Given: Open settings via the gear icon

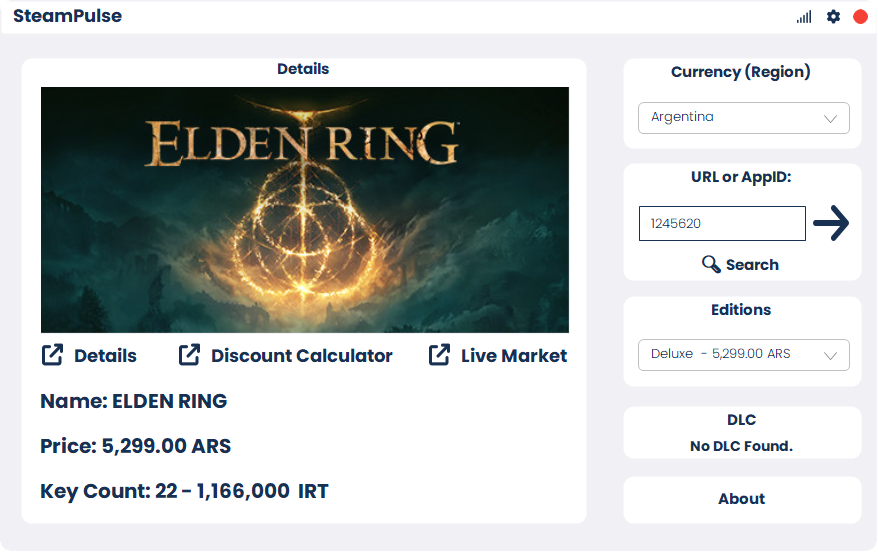Looking at the screenshot, I should (x=833, y=17).
